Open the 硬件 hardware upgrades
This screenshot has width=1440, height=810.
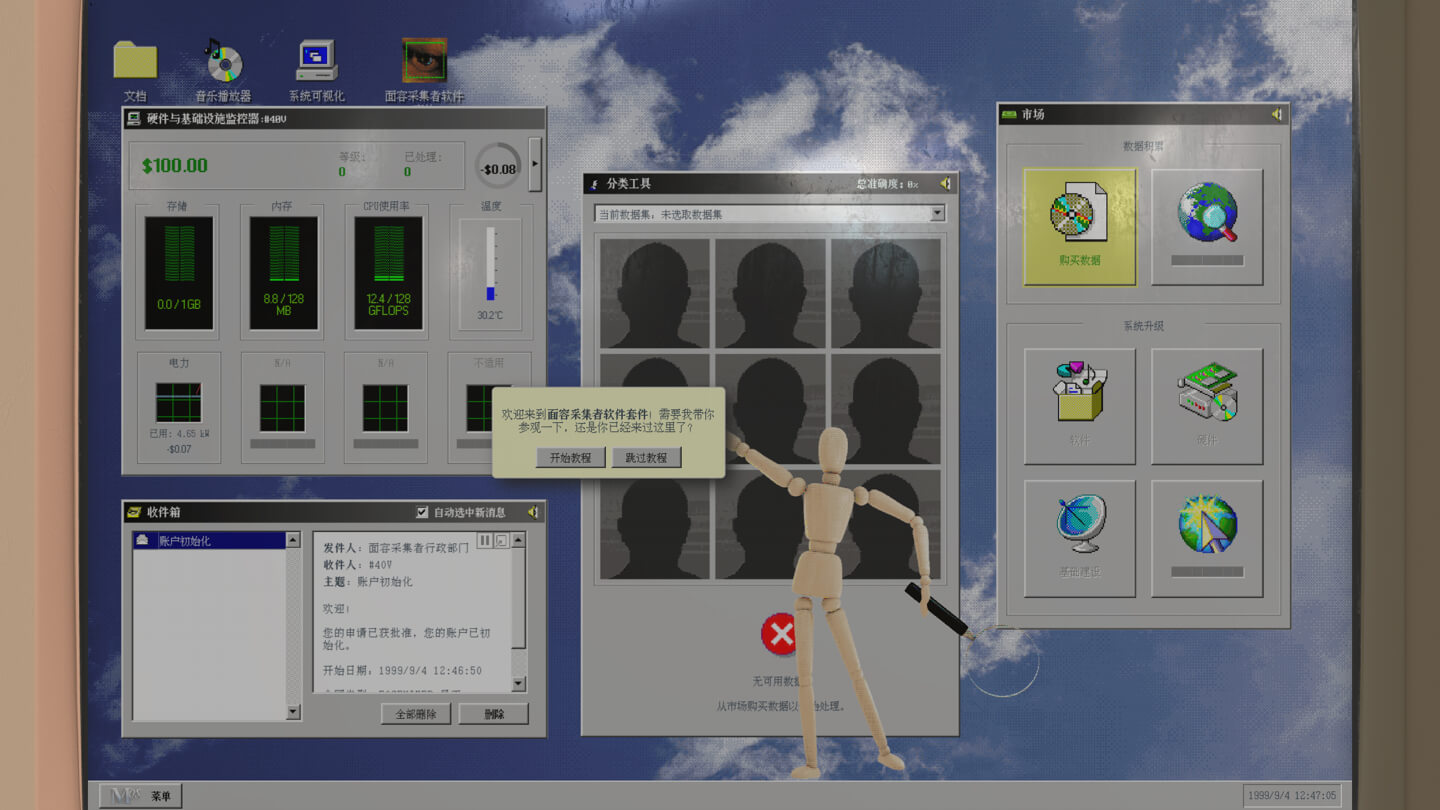click(1206, 405)
